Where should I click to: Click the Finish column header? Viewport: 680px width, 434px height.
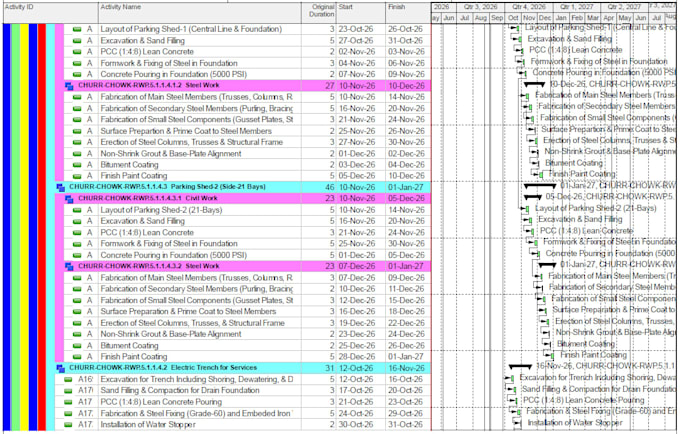408,13
